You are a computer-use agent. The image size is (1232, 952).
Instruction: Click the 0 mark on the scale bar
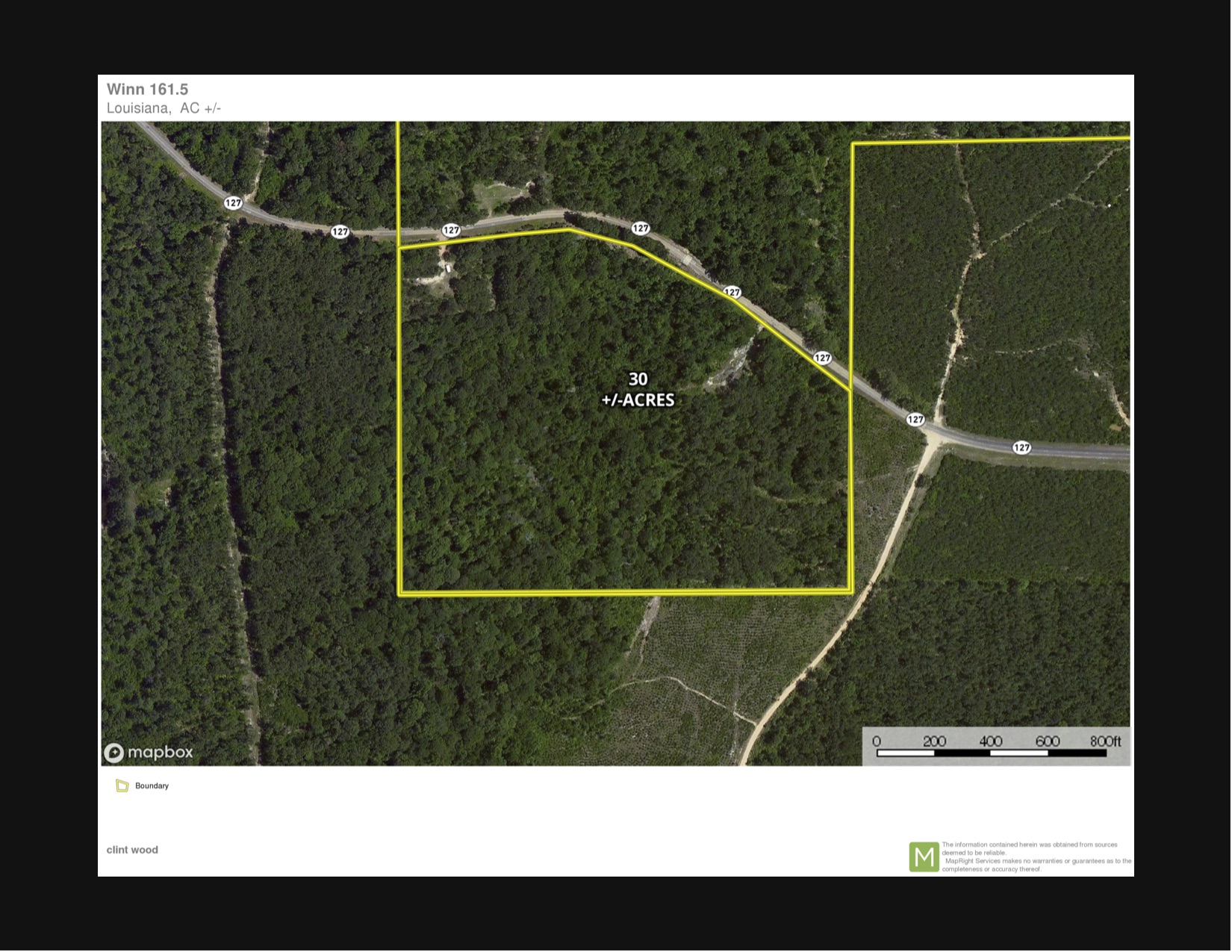point(877,741)
